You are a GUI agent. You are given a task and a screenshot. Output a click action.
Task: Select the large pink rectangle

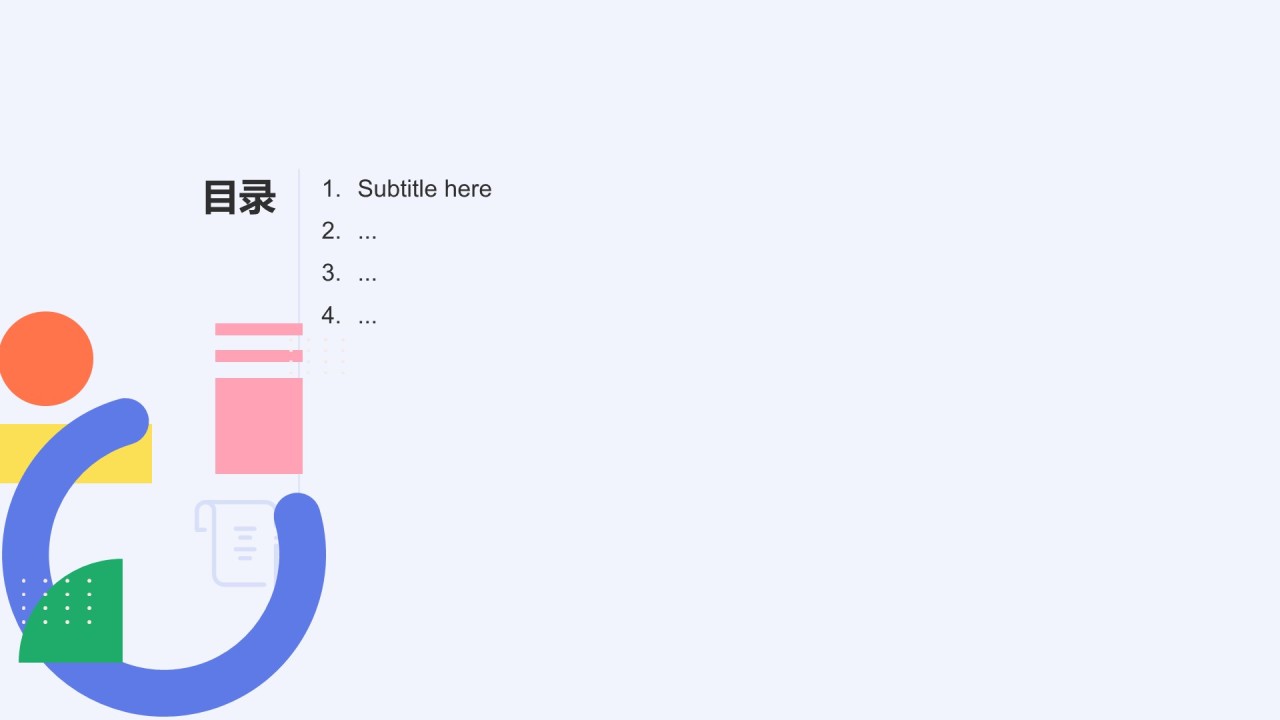[x=259, y=426]
